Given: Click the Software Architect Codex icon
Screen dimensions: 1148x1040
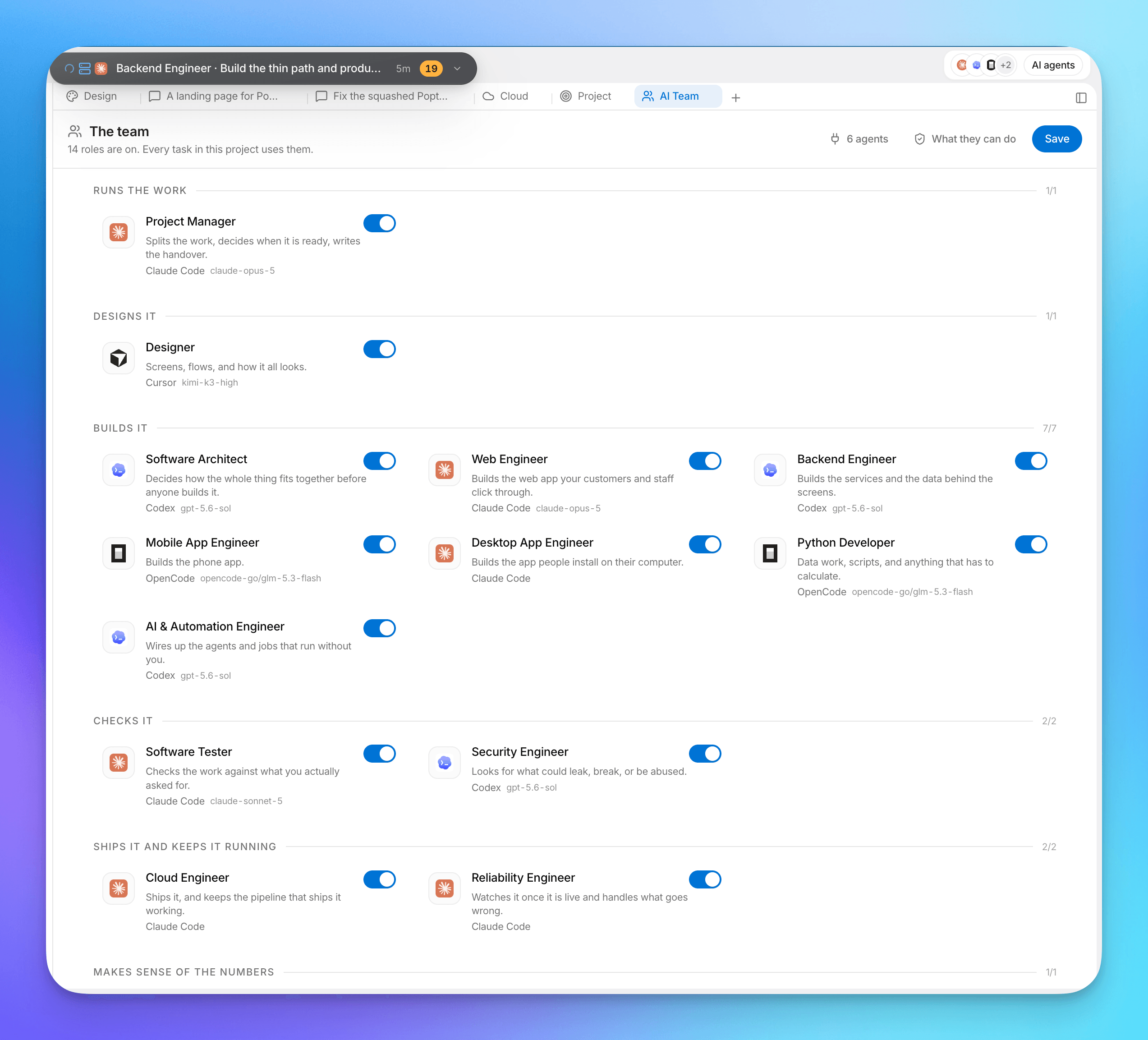Looking at the screenshot, I should 119,470.
